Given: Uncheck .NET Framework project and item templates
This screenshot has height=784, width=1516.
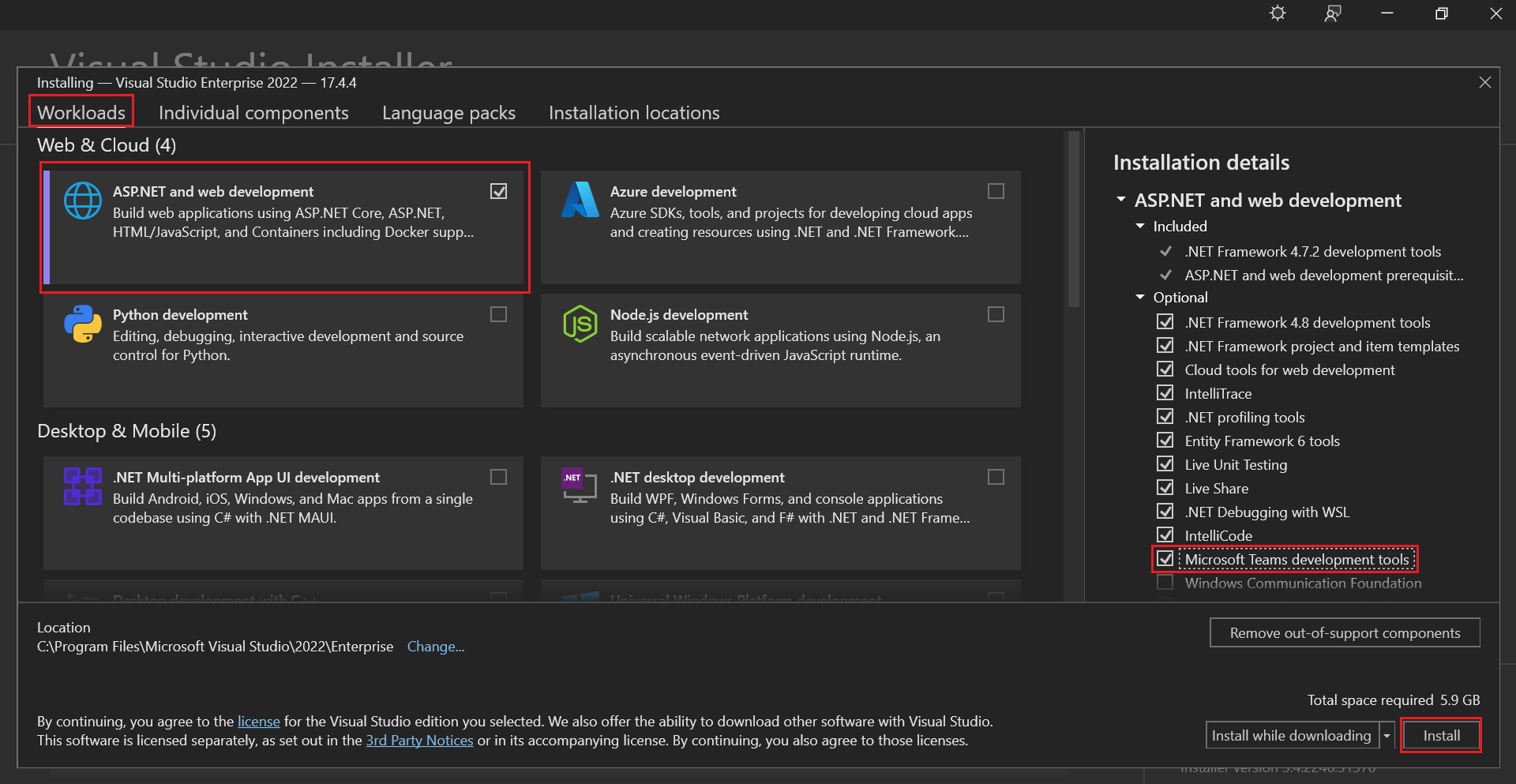Looking at the screenshot, I should pos(1165,345).
